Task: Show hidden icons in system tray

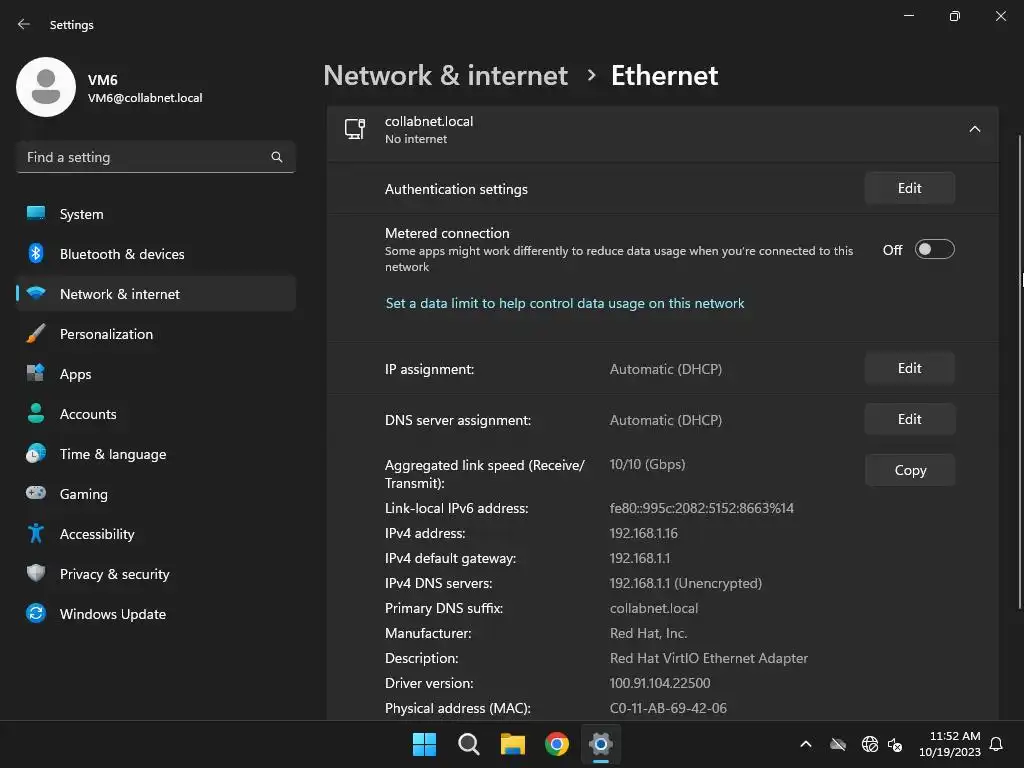Action: 805,744
